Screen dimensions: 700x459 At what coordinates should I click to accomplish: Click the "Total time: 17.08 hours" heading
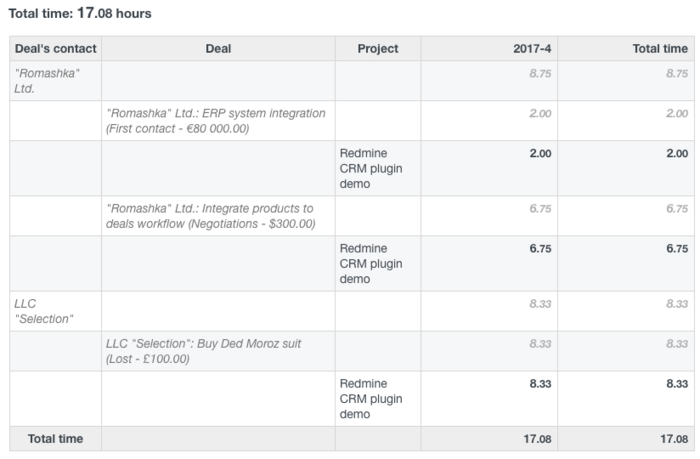(80, 14)
